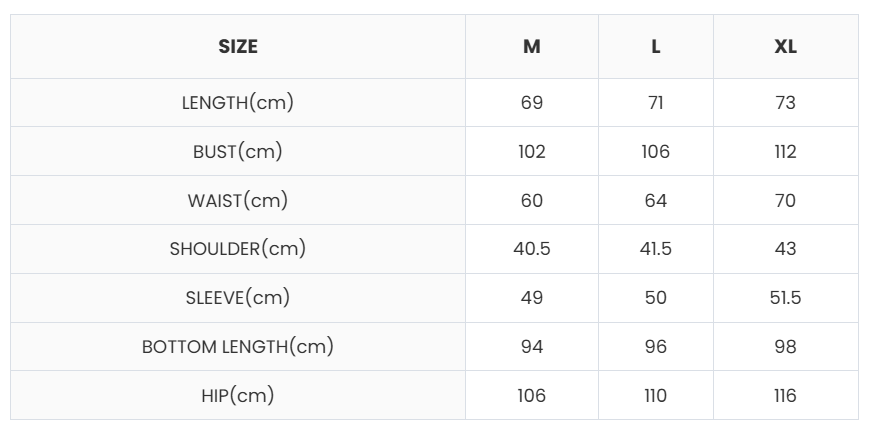Click the L shoulder value 41.5
The height and width of the screenshot is (433, 871).
[656, 249]
